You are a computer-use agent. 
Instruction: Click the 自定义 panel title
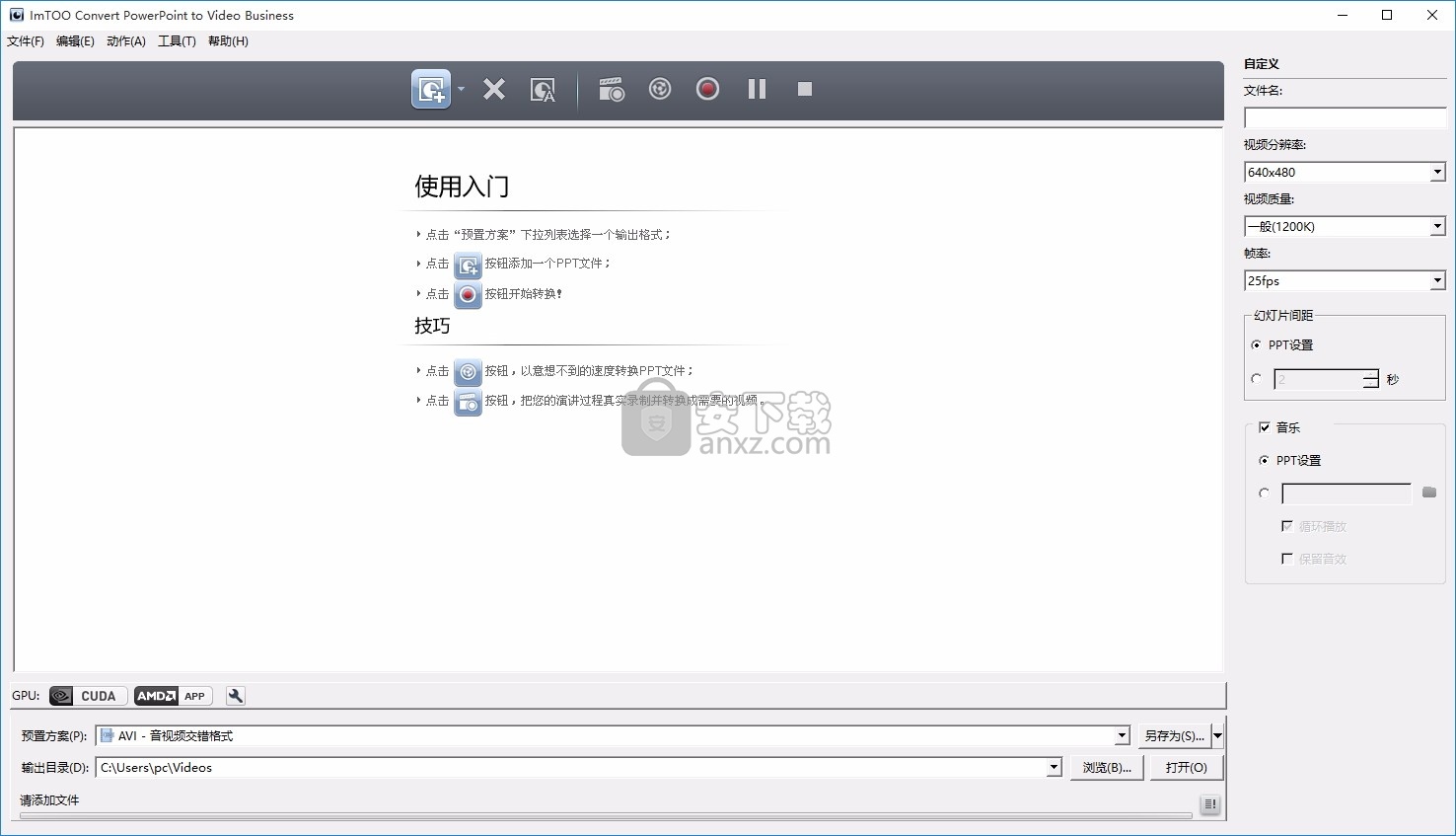(1262, 64)
